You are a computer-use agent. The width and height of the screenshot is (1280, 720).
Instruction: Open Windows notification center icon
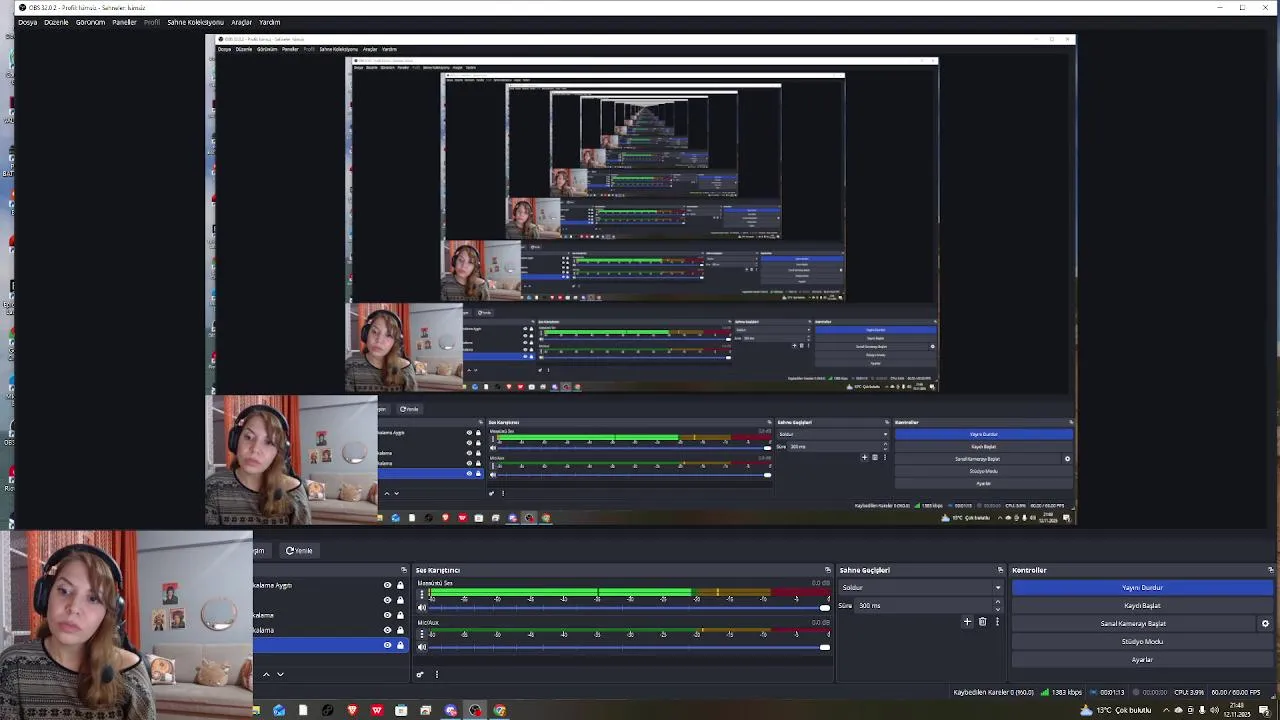click(x=1264, y=711)
